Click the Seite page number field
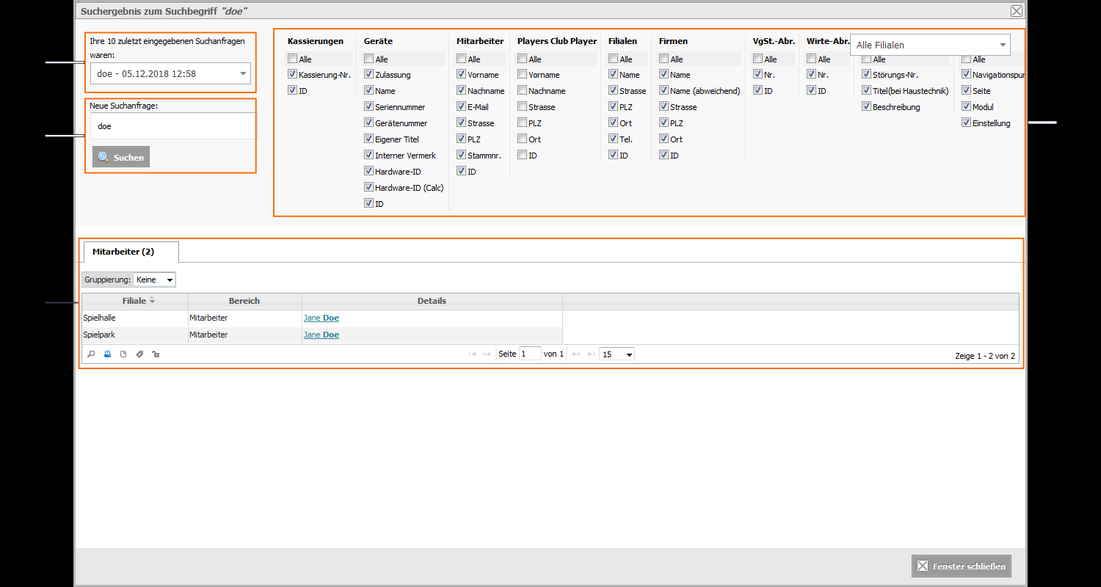The width and height of the screenshot is (1101, 587). click(530, 355)
